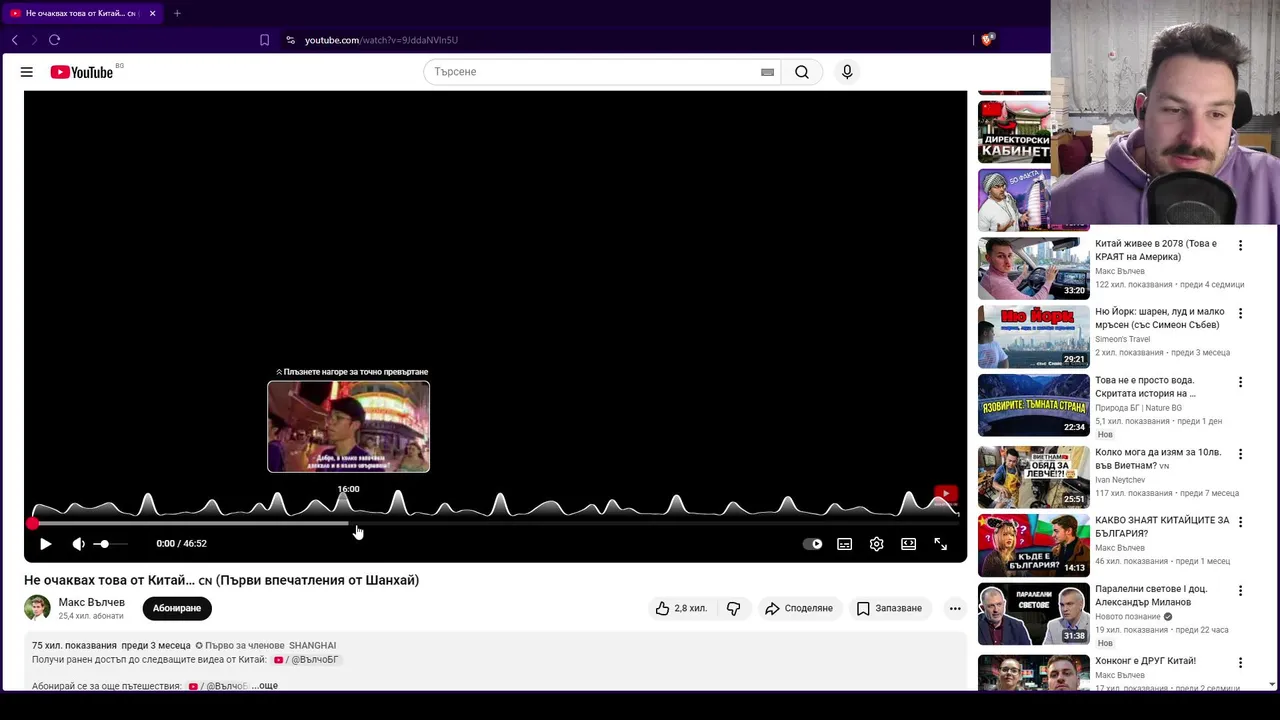
Task: Open the Макс Вълчев channel avatar
Action: pyautogui.click(x=37, y=608)
